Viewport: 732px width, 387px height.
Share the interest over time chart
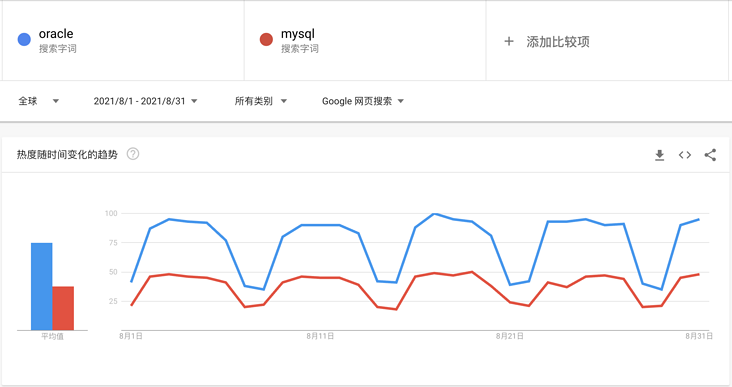710,155
